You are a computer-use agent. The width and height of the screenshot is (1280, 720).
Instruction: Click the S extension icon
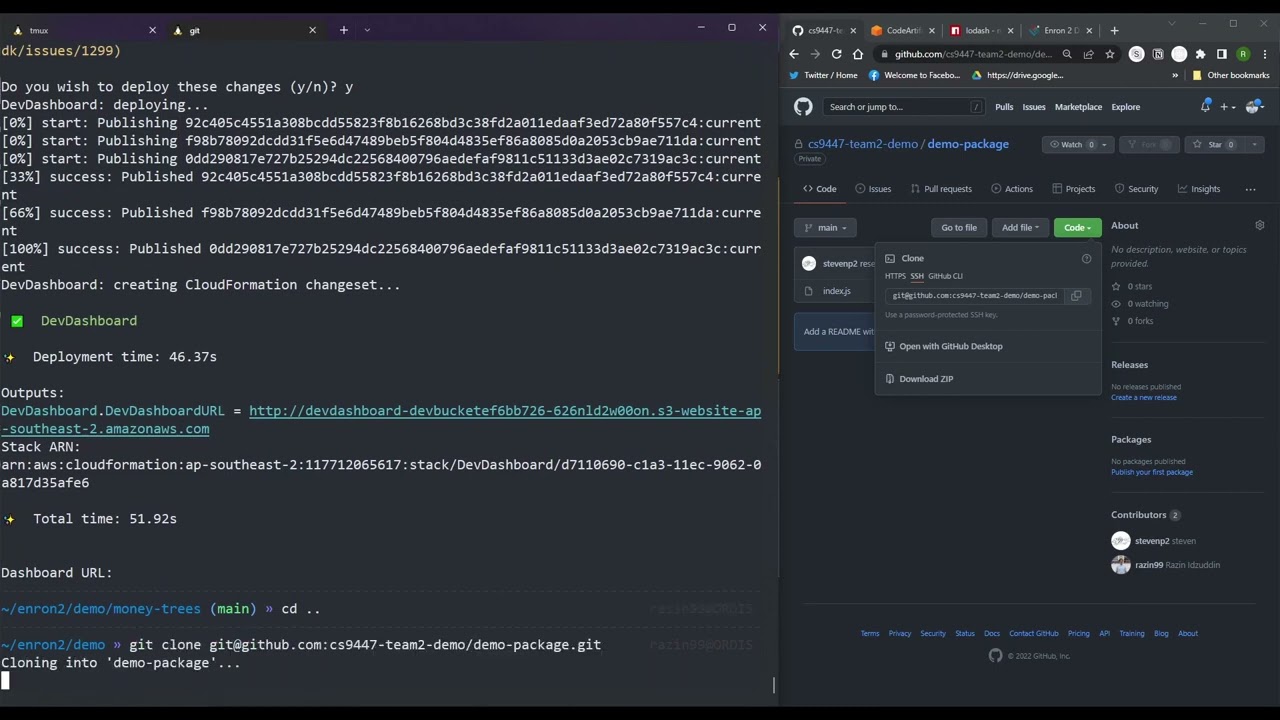pos(1136,54)
